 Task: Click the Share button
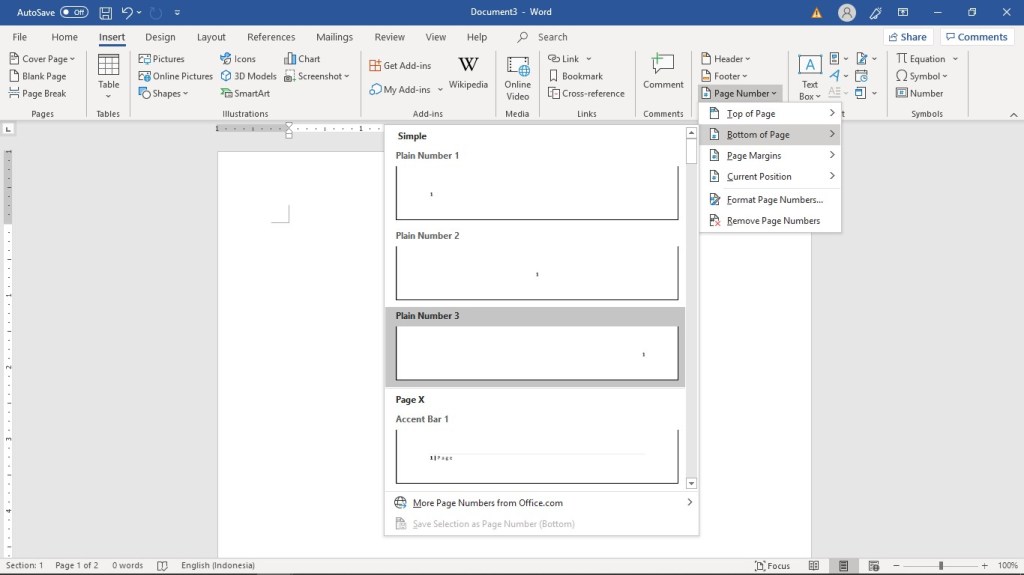(x=906, y=37)
